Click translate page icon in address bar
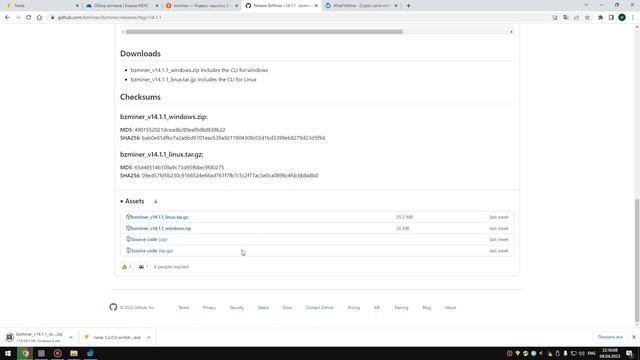This screenshot has height=360, width=640. coord(566,18)
